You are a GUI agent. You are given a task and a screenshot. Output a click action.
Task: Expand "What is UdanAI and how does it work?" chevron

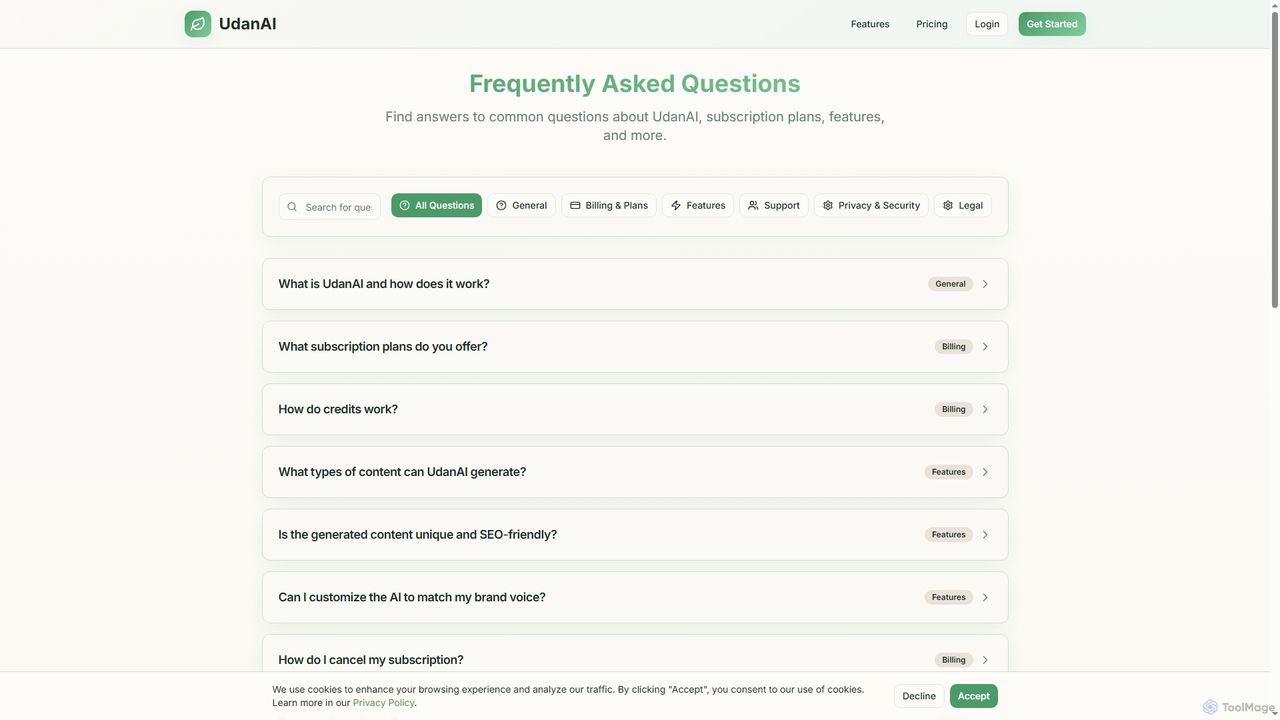[985, 284]
